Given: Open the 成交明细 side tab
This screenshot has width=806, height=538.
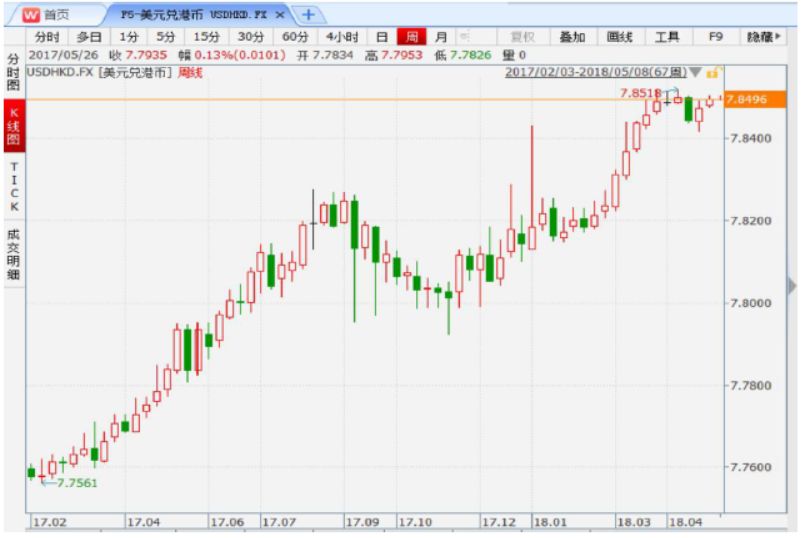Looking at the screenshot, I should pos(14,255).
